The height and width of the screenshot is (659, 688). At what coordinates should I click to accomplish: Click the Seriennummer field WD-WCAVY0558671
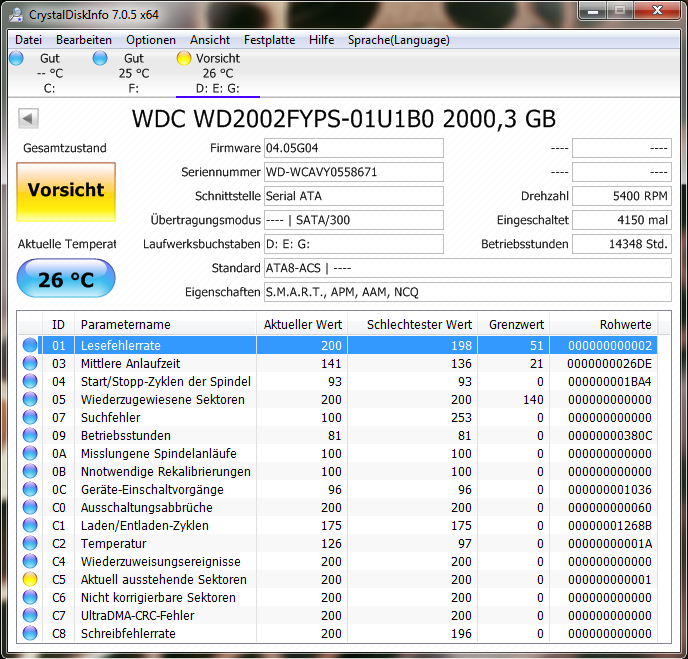tap(354, 172)
